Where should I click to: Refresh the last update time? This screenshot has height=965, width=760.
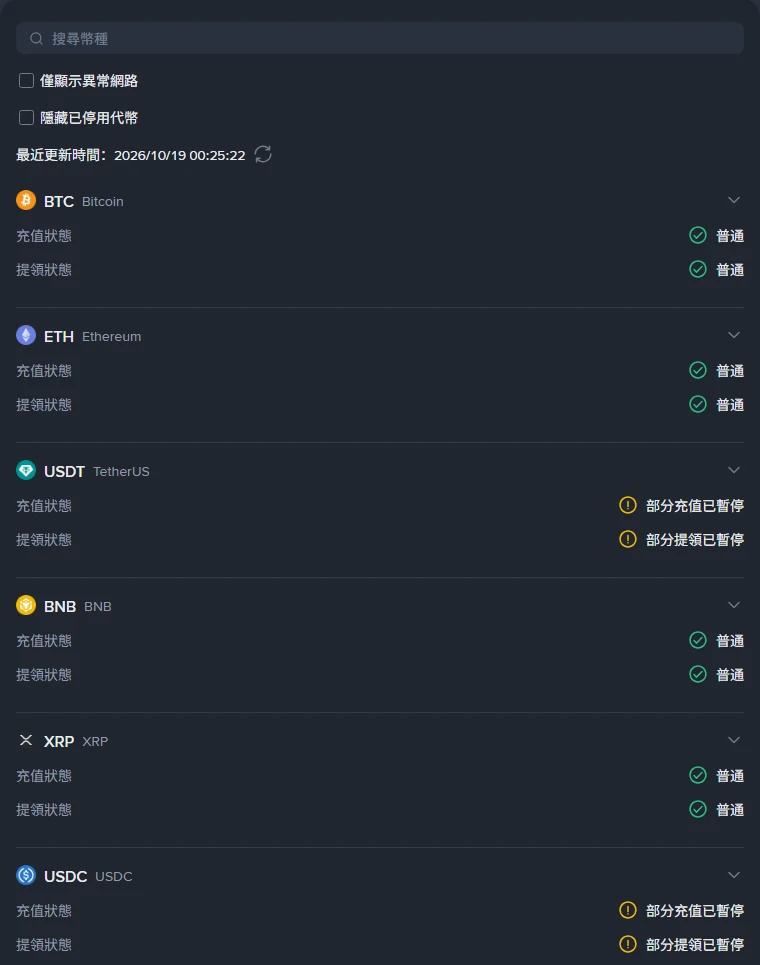point(263,154)
